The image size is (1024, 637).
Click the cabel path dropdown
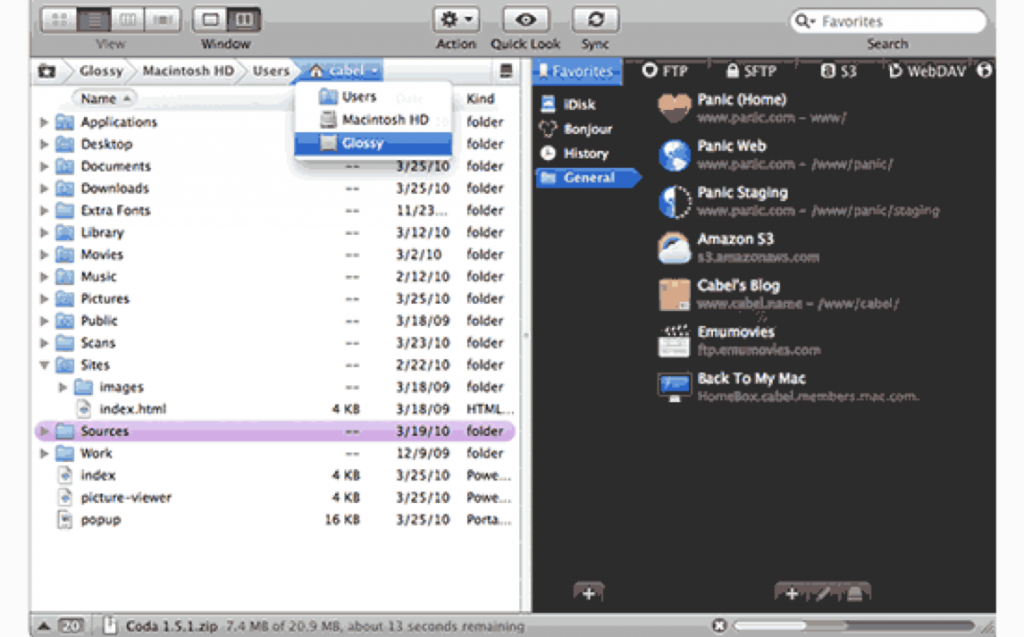342,71
